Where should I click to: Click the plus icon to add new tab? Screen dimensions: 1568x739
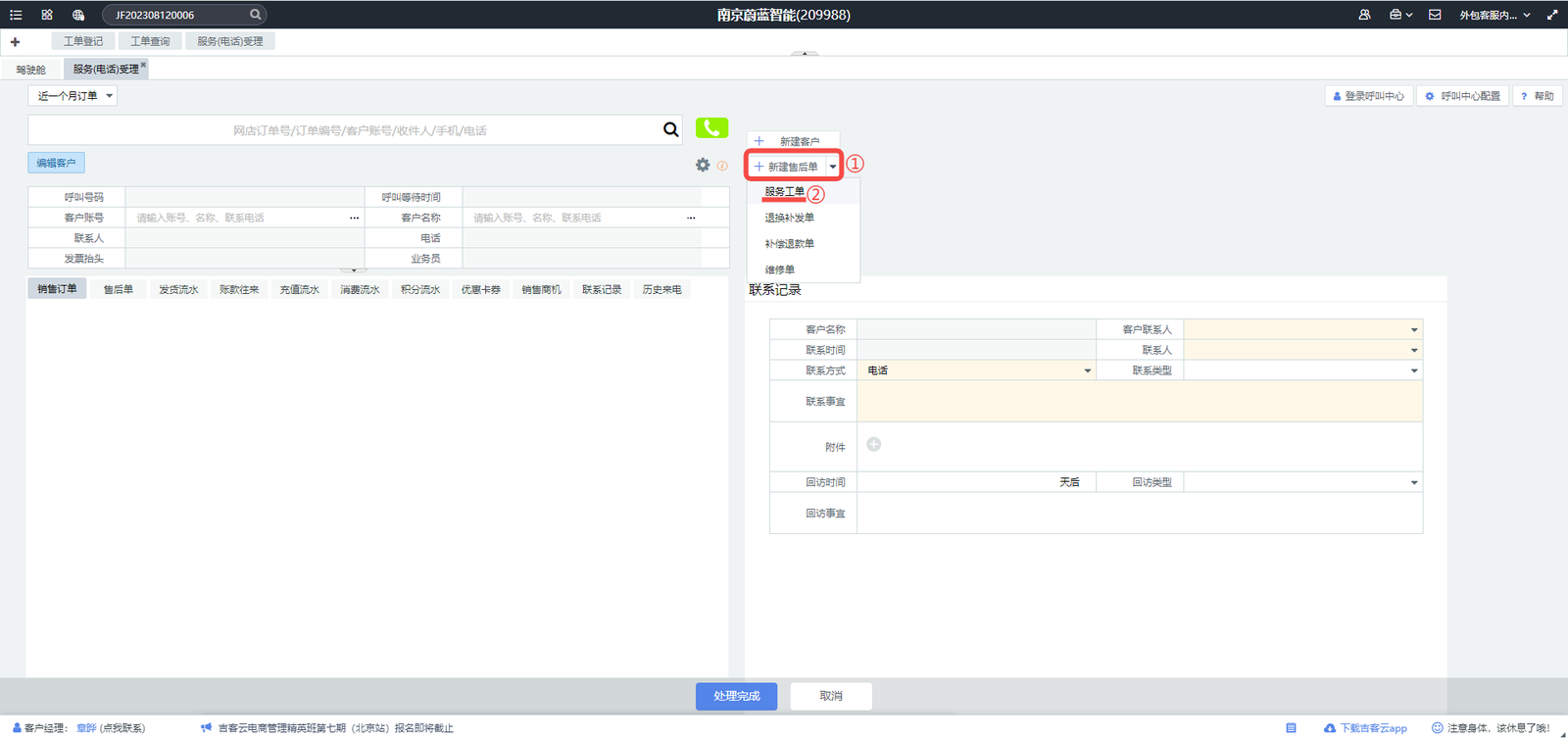(x=15, y=42)
